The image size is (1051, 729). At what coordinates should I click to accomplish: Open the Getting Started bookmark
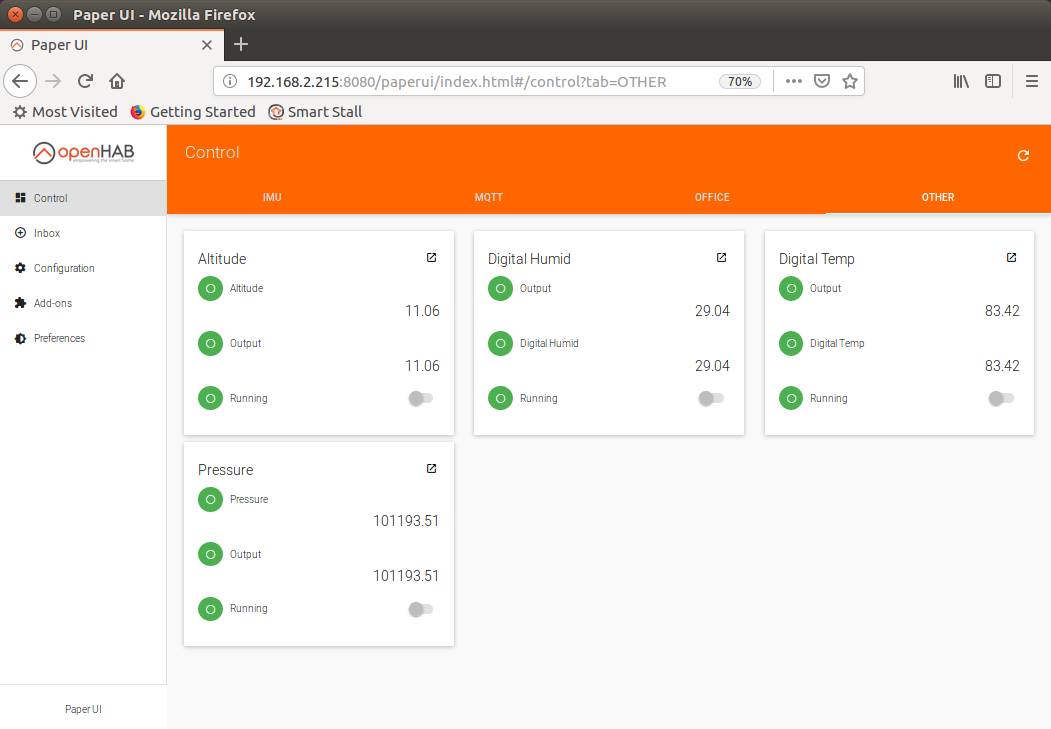pyautogui.click(x=193, y=112)
